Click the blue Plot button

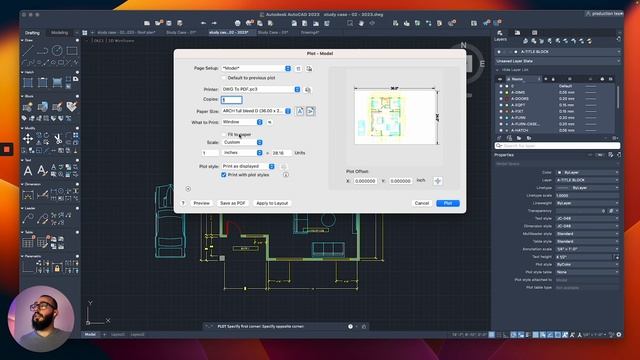point(448,203)
